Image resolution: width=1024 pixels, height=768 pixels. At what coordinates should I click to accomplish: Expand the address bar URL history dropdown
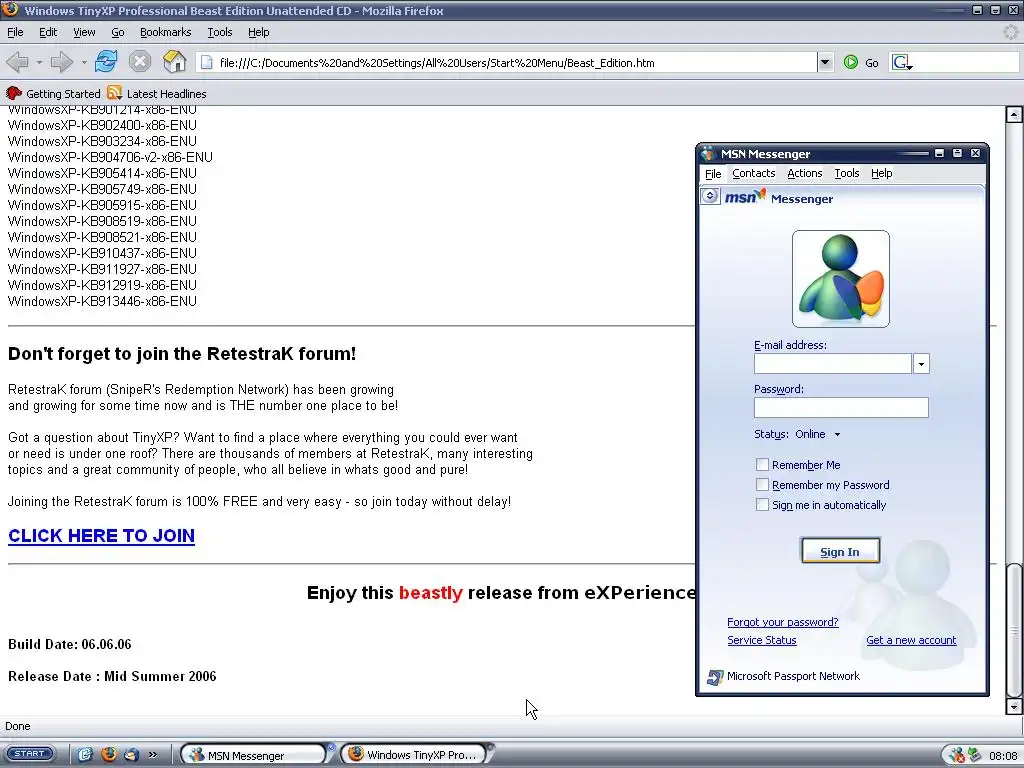pyautogui.click(x=825, y=63)
